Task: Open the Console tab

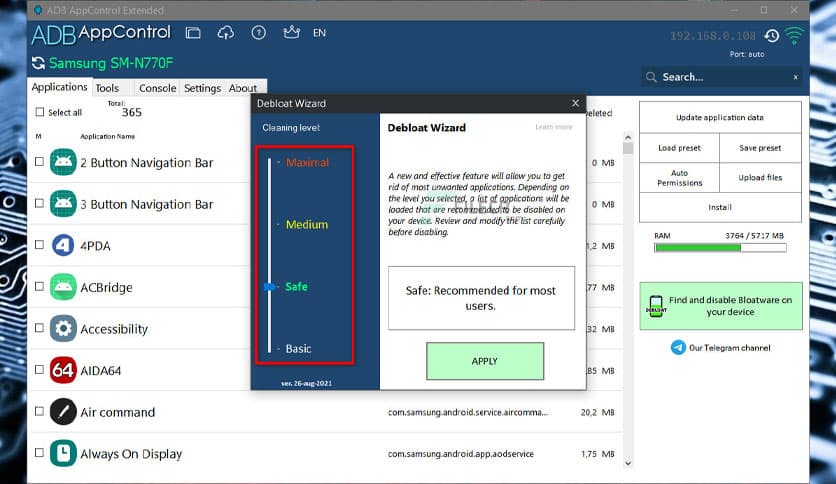Action: click(157, 88)
